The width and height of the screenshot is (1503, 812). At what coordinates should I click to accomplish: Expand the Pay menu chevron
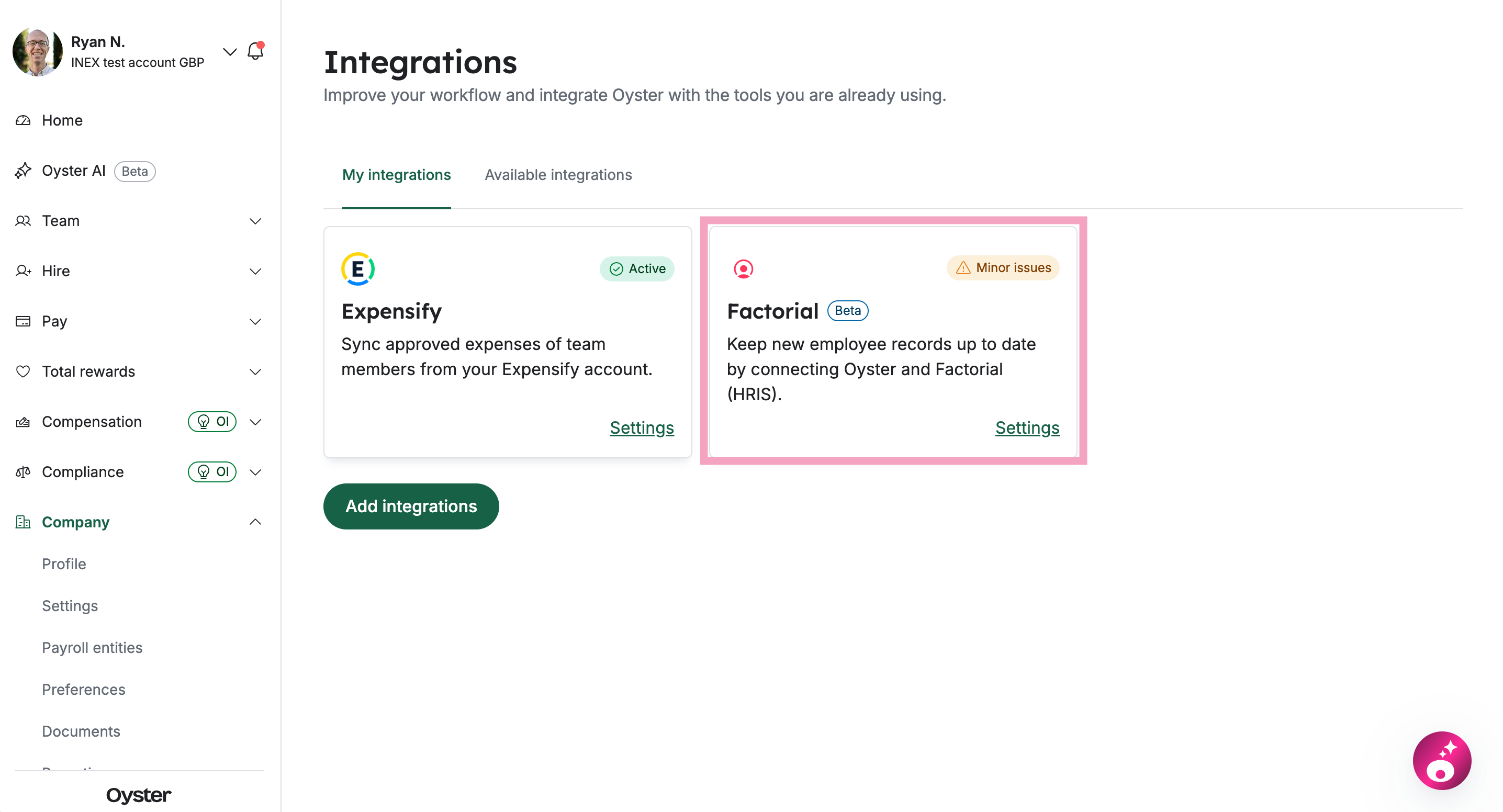(x=255, y=321)
